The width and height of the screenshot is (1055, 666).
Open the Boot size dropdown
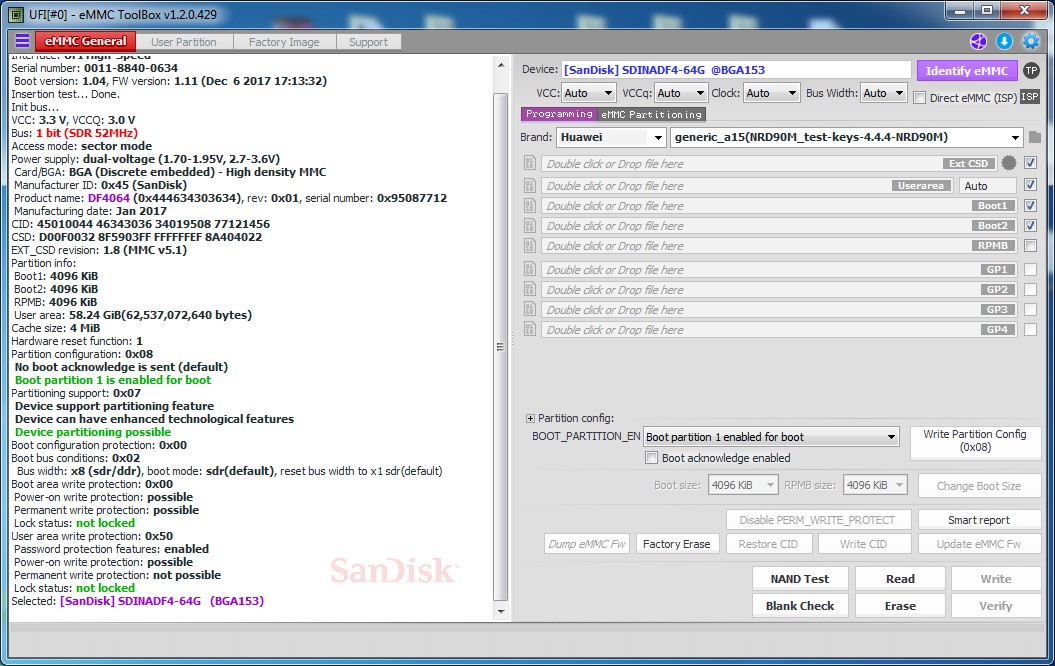(x=743, y=485)
